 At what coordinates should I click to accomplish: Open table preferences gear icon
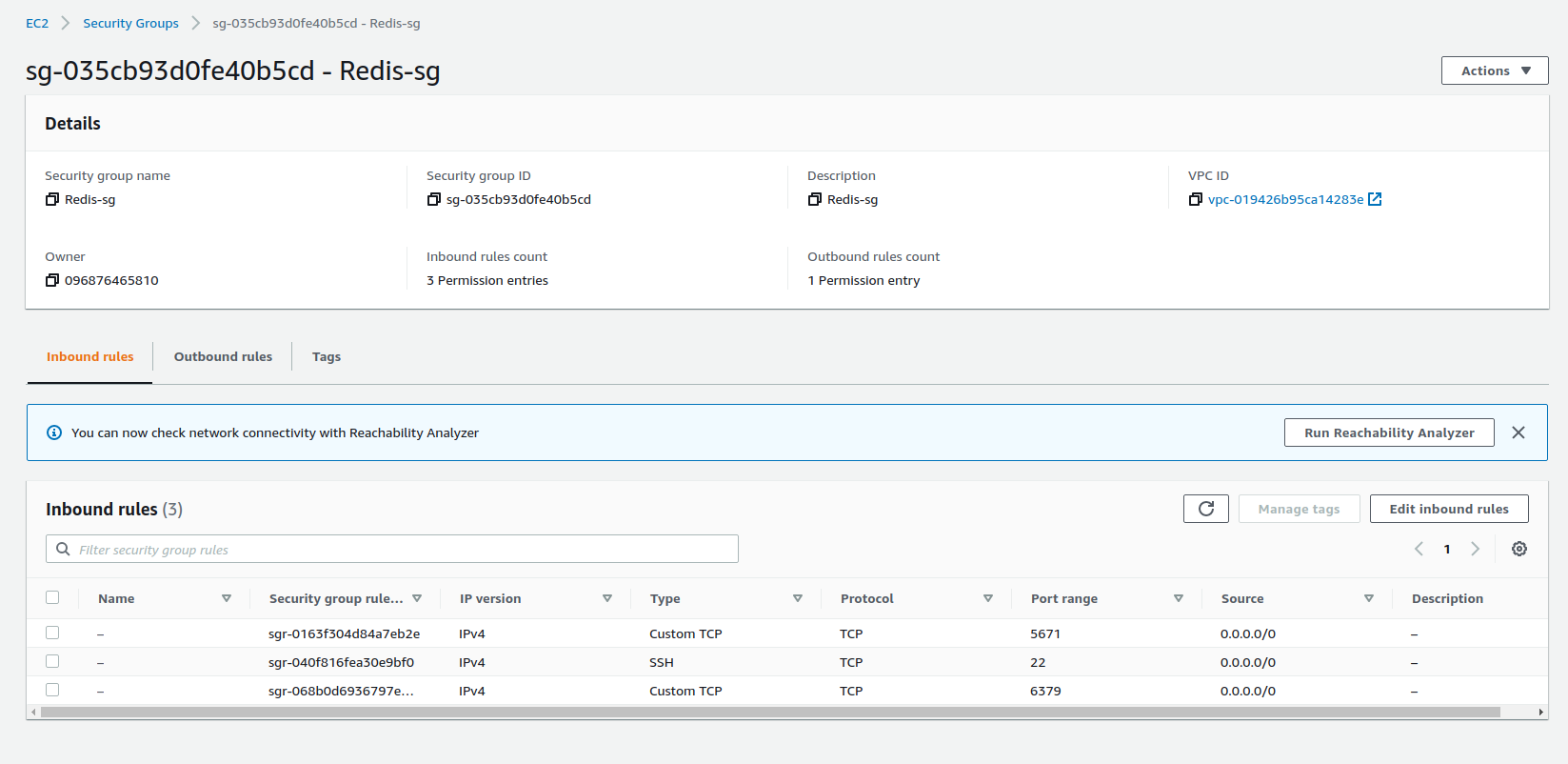click(1519, 549)
